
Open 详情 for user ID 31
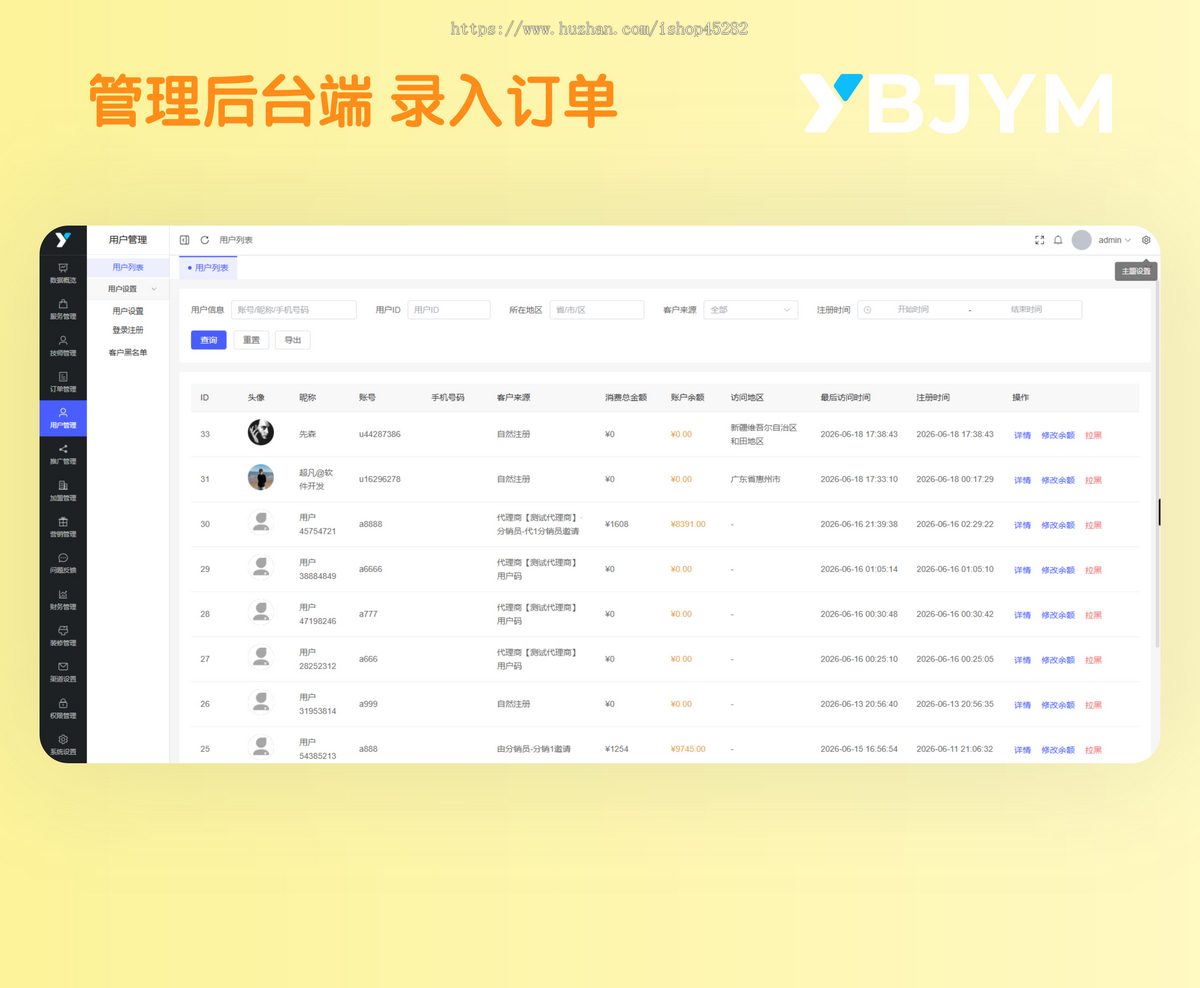pyautogui.click(x=1022, y=480)
